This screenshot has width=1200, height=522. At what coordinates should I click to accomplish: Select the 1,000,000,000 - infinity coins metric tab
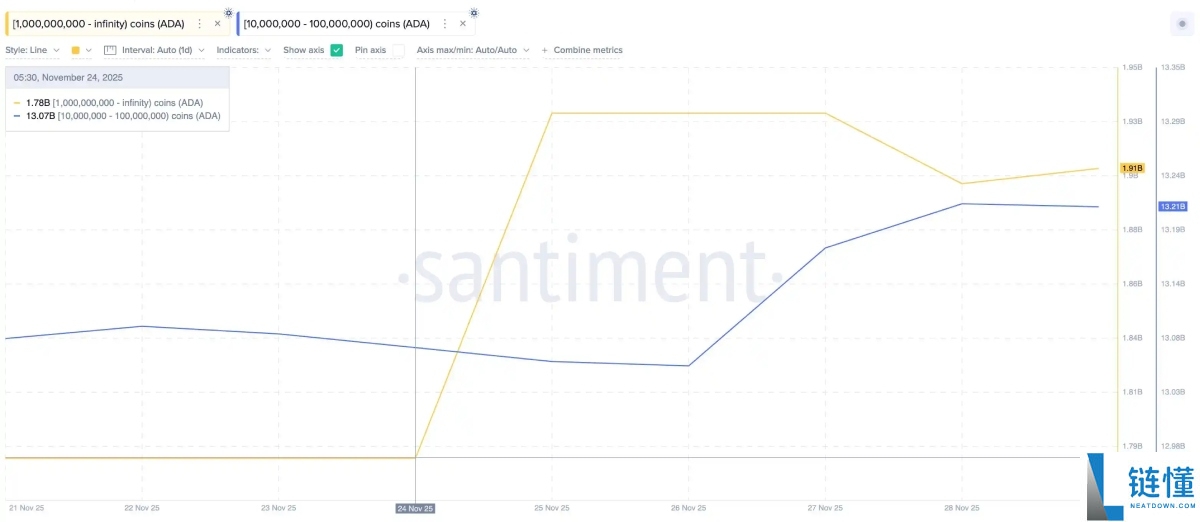coord(98,24)
